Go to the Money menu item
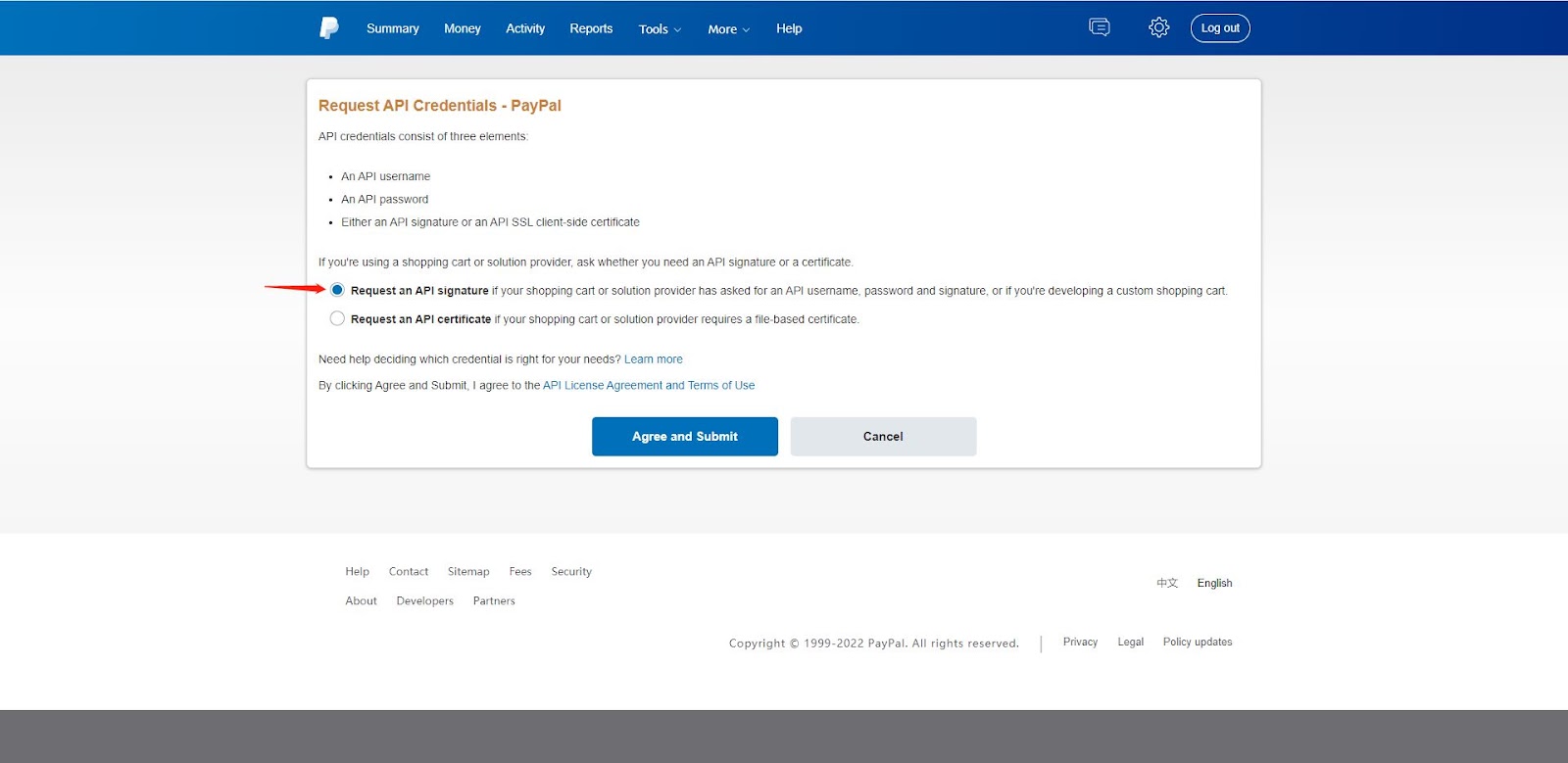 tap(462, 28)
